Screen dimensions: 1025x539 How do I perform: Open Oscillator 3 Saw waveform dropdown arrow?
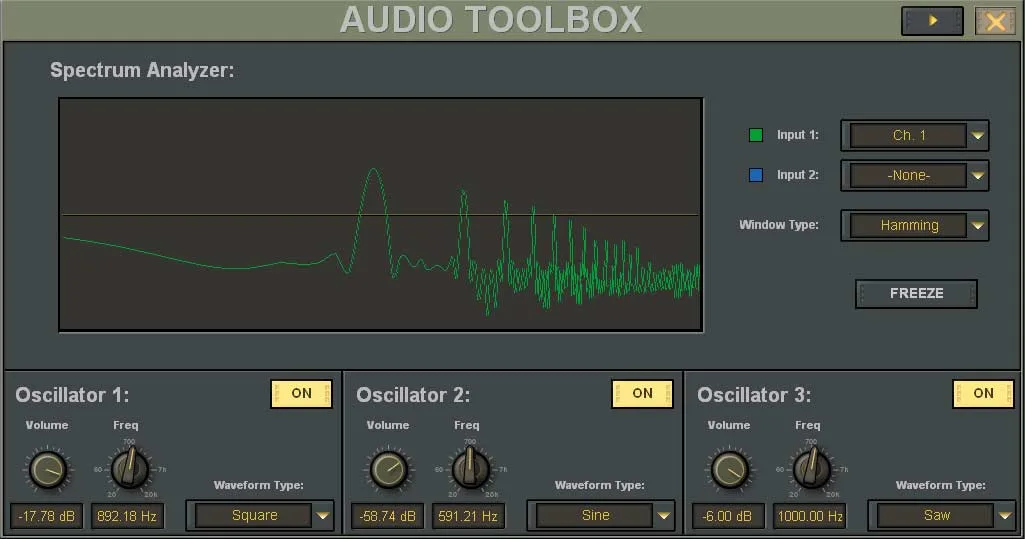pyautogui.click(x=1005, y=516)
